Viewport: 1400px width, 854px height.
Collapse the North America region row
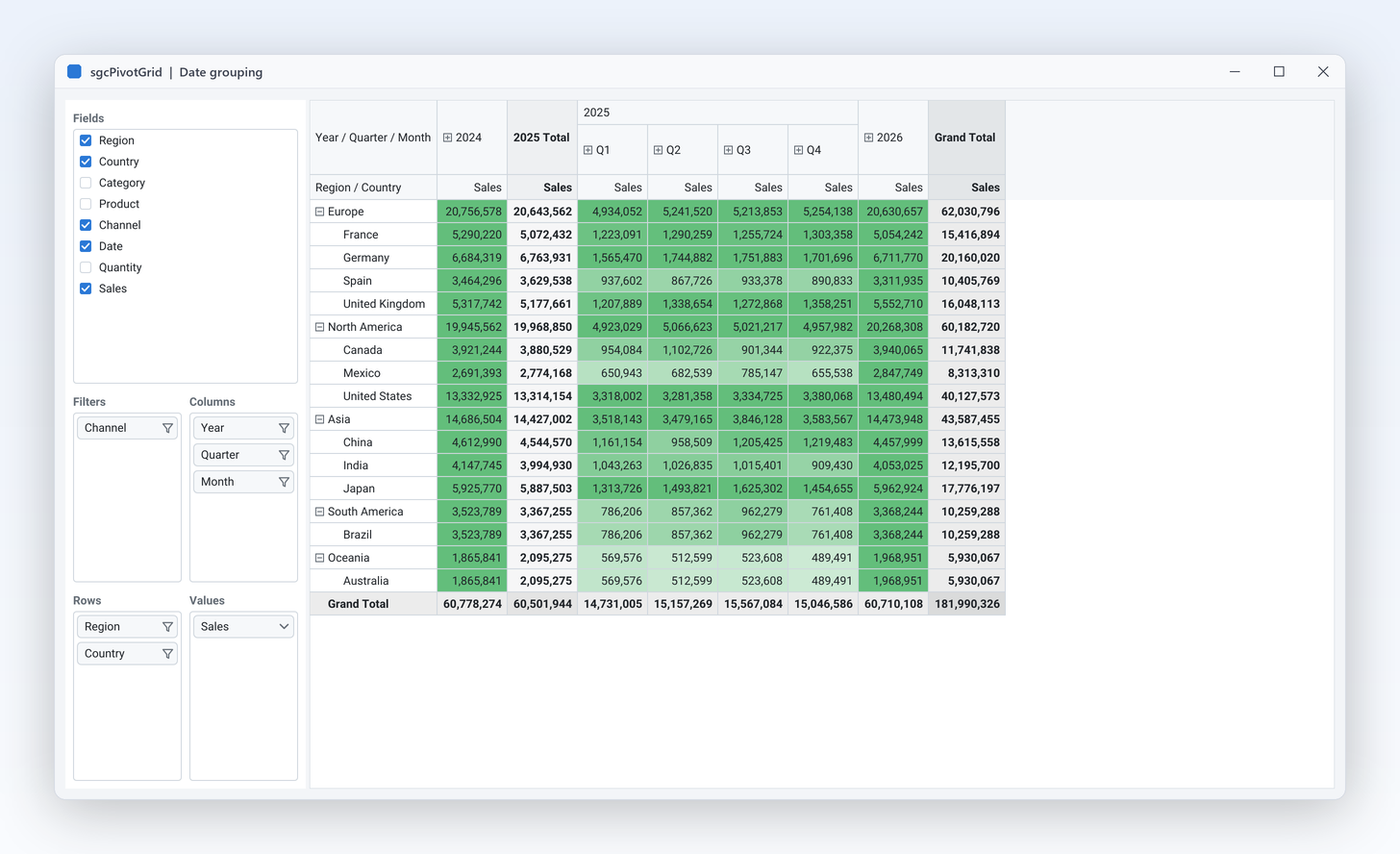pyautogui.click(x=319, y=327)
